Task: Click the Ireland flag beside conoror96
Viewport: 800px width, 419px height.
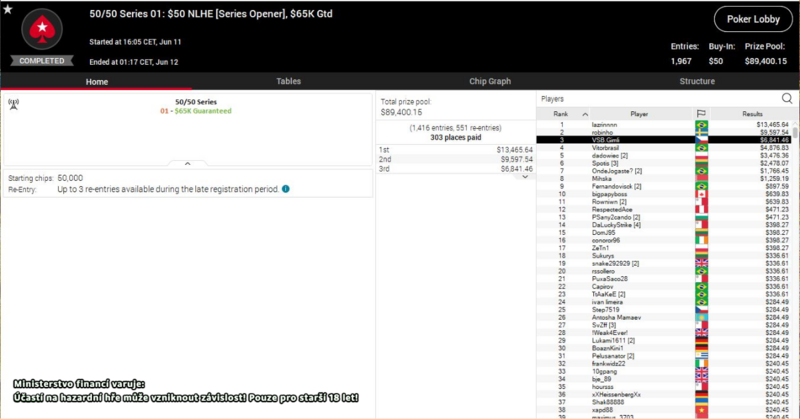Action: [x=702, y=240]
